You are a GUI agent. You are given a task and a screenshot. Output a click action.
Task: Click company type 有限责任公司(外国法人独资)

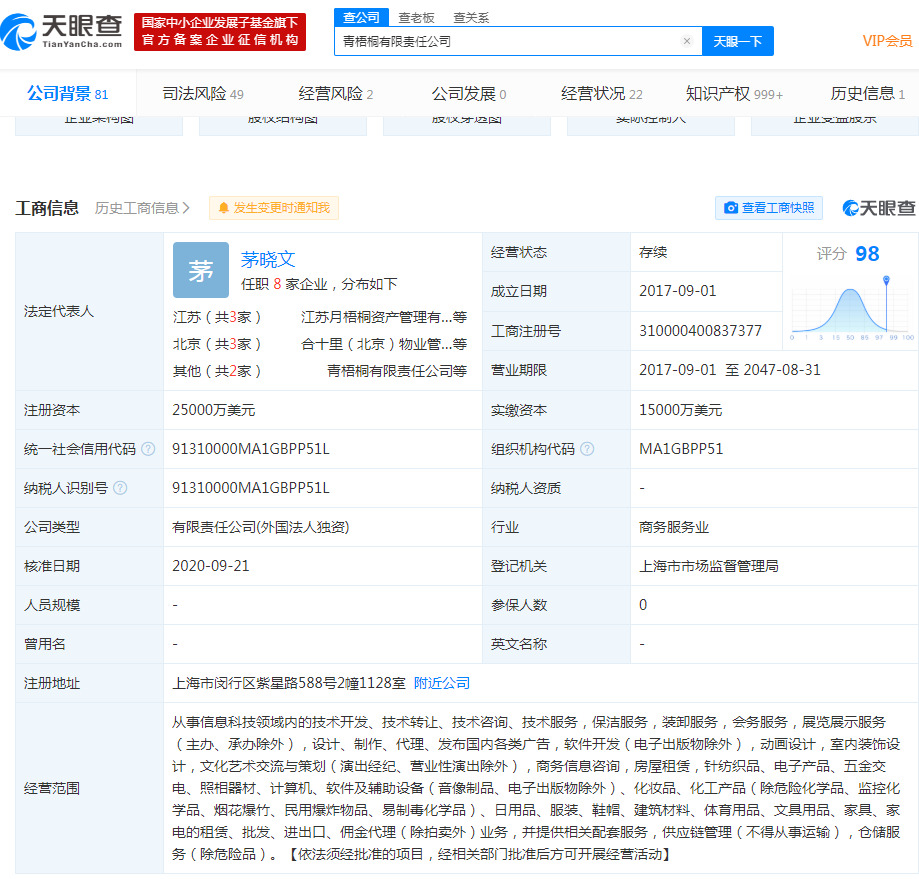[x=260, y=527]
